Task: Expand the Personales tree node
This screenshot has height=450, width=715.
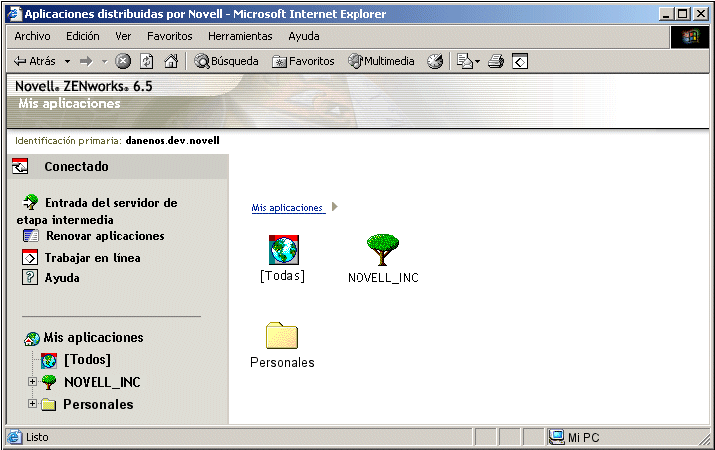Action: pos(32,403)
